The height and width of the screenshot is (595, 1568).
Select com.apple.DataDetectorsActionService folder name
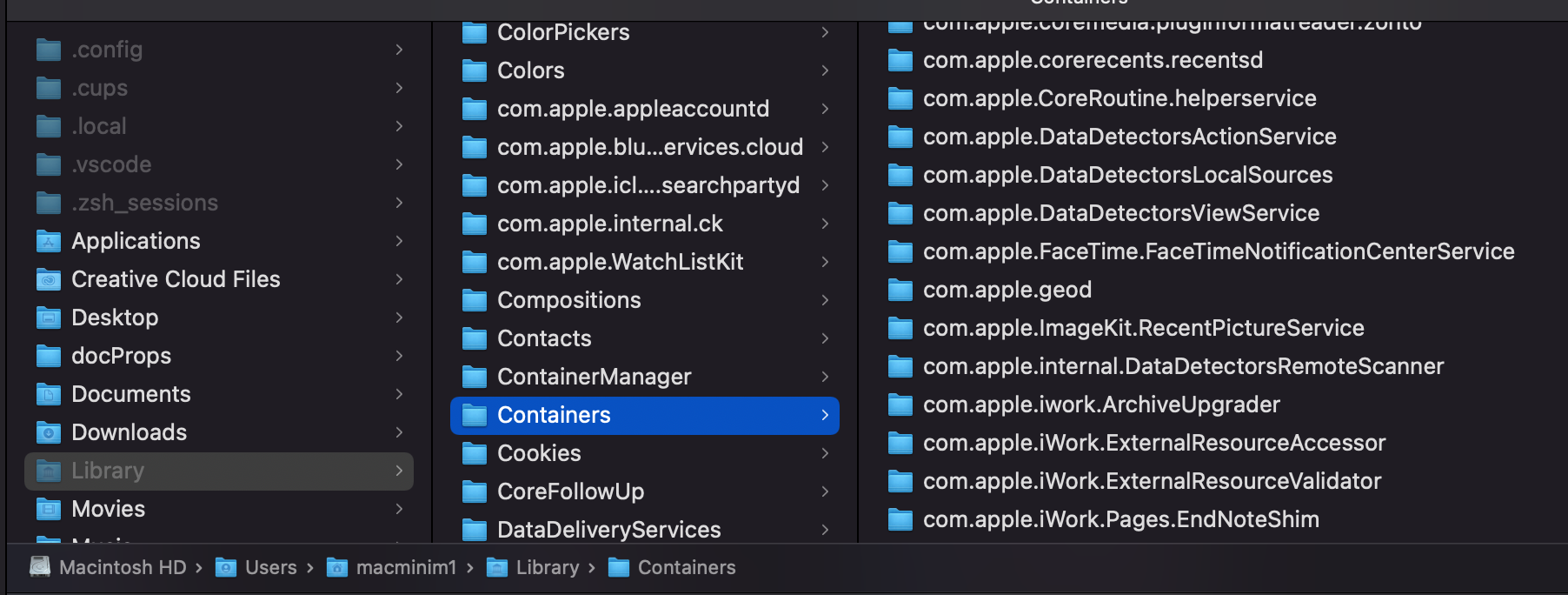1129,137
